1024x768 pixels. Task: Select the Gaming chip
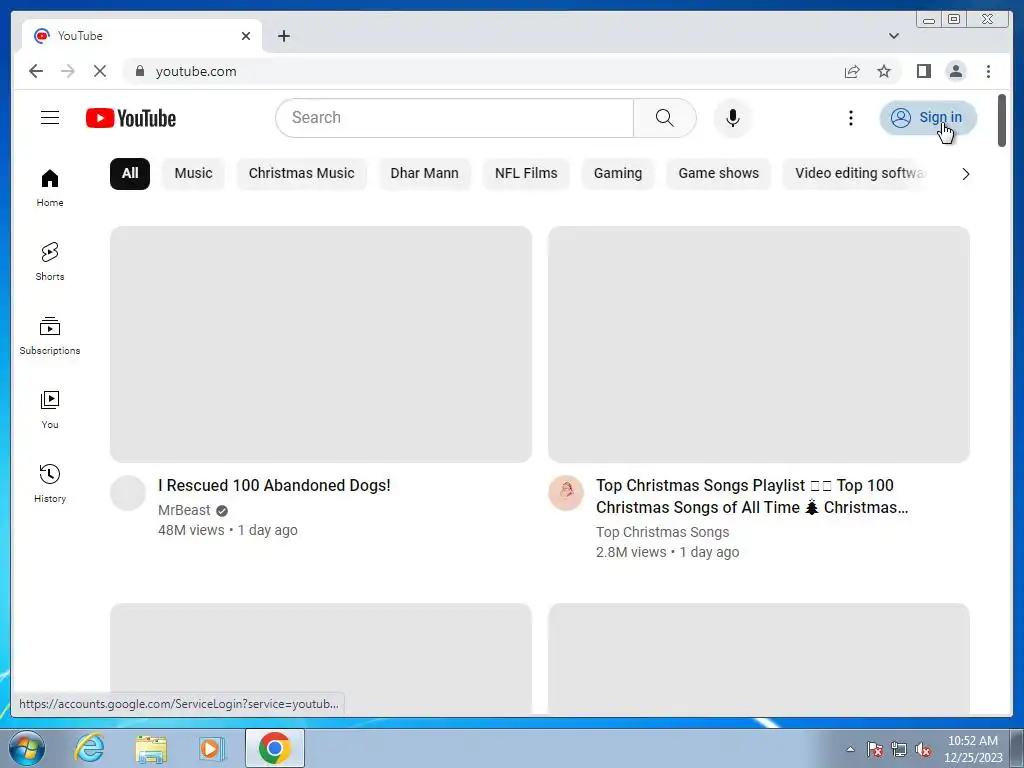pyautogui.click(x=618, y=174)
